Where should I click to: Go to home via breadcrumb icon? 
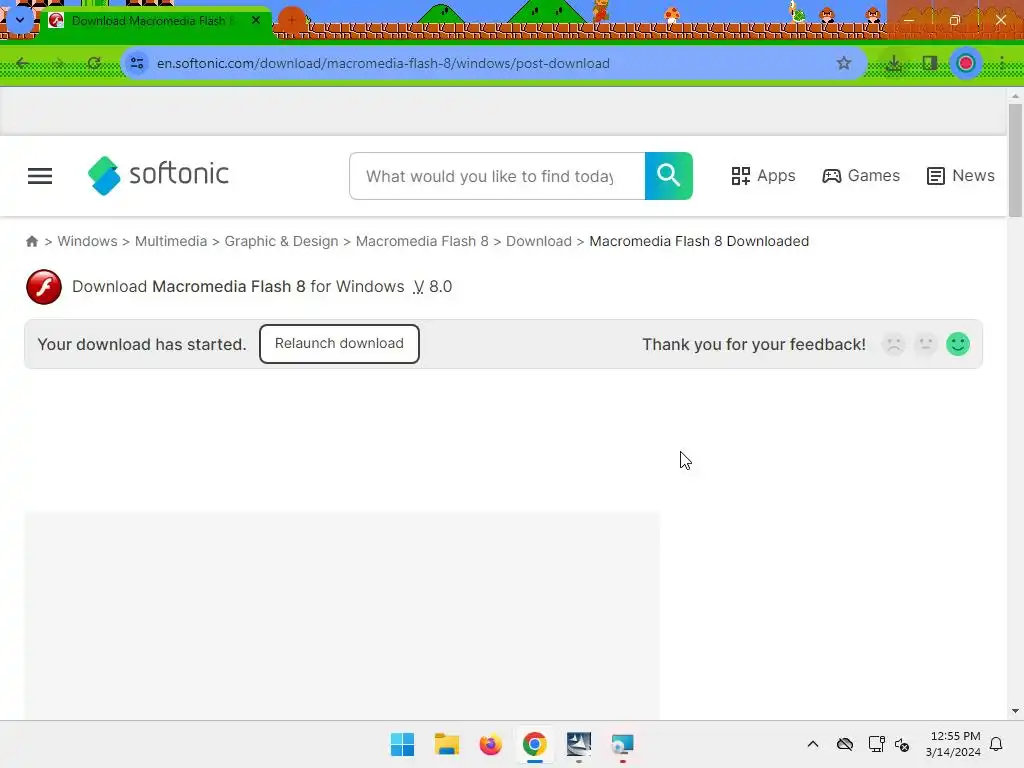(31, 241)
